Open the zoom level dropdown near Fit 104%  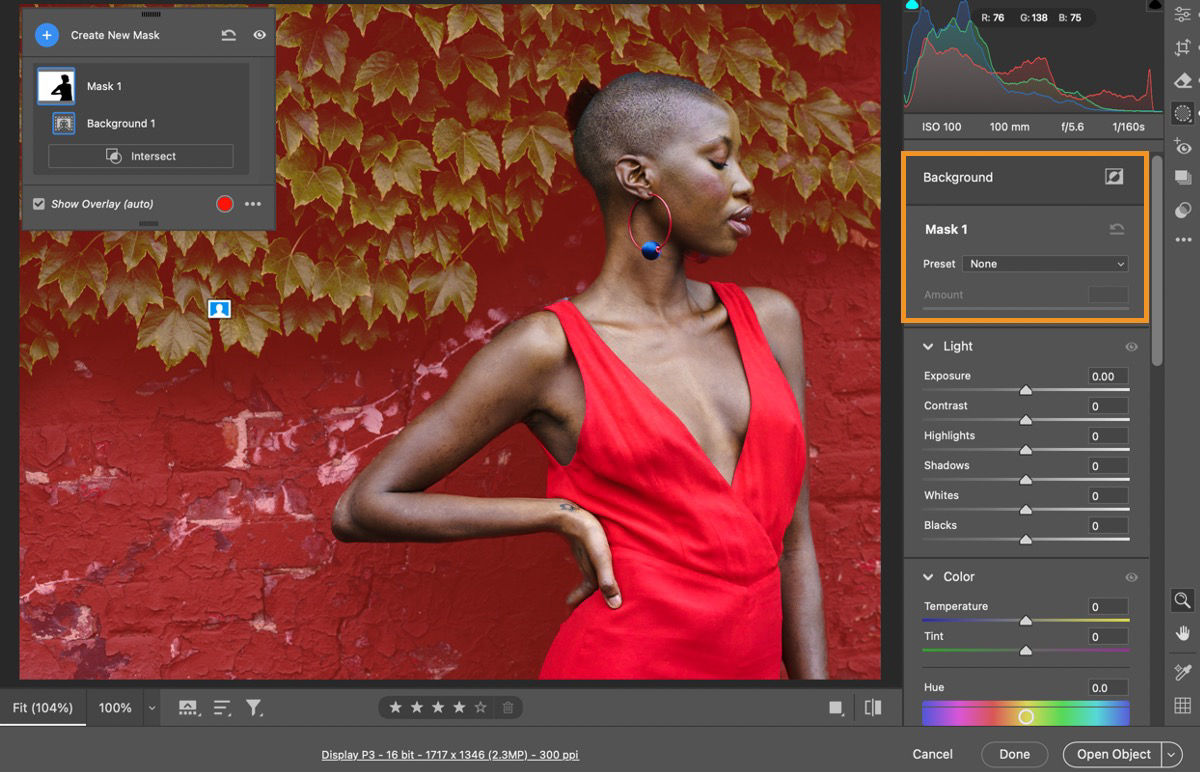pos(150,707)
